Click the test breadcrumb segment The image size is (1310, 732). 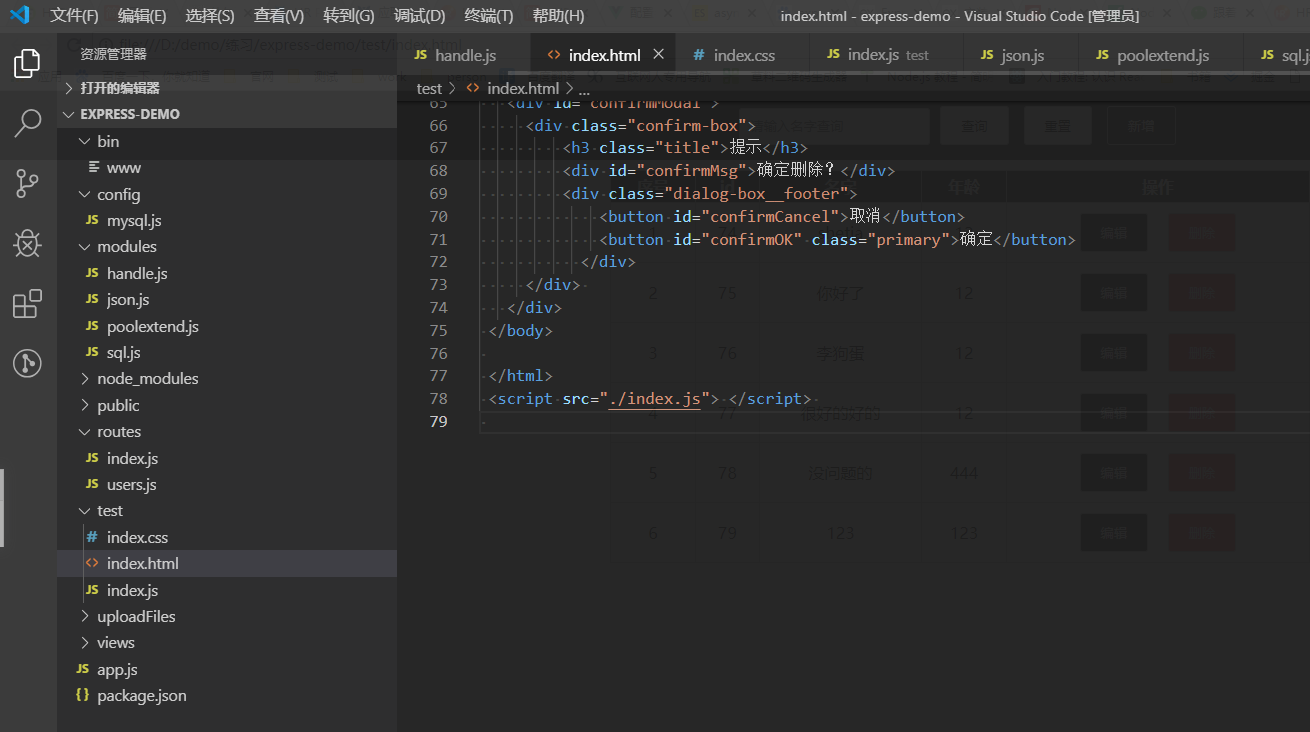(x=429, y=88)
